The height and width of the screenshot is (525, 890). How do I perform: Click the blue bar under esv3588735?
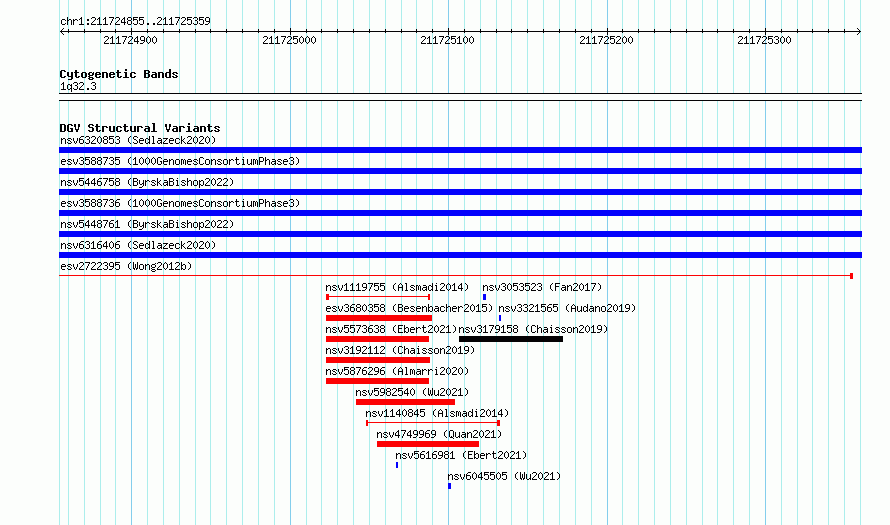(460, 171)
